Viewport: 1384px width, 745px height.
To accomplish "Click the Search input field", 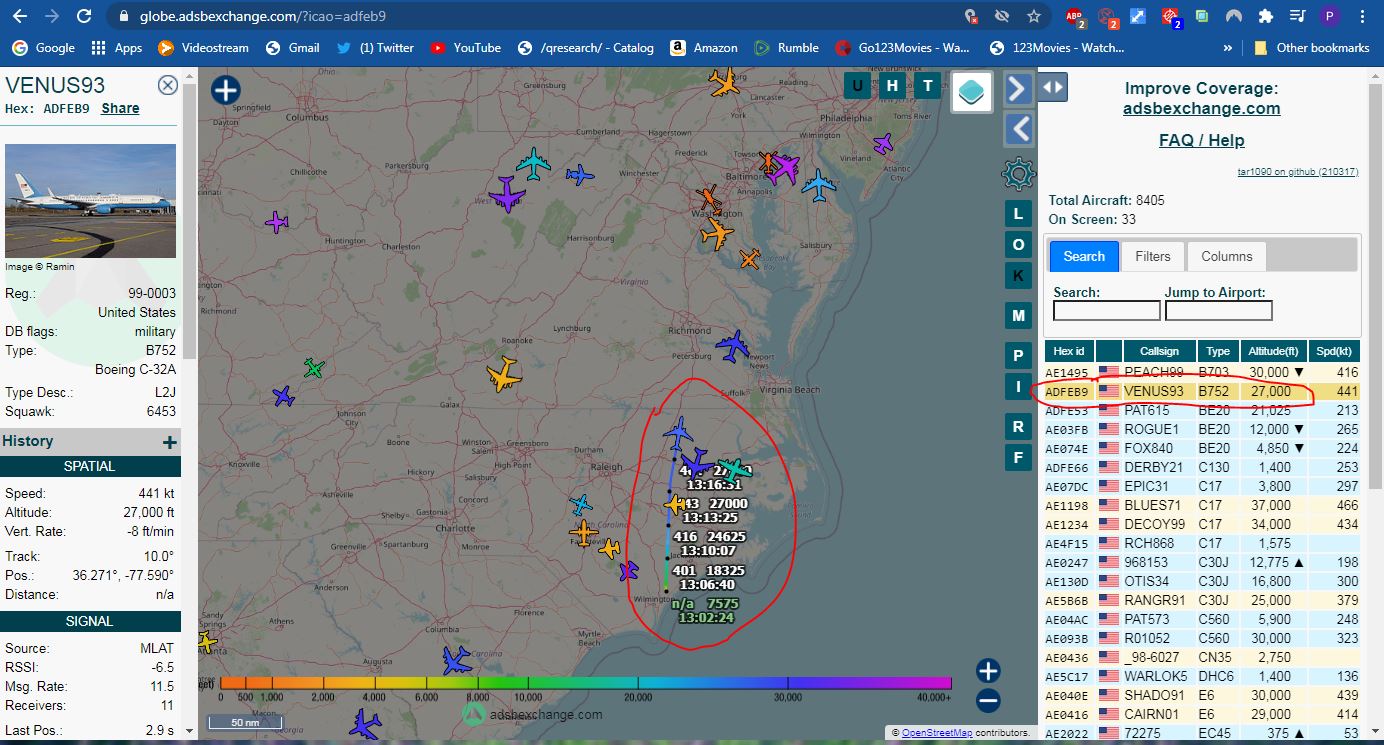I will pyautogui.click(x=1106, y=311).
